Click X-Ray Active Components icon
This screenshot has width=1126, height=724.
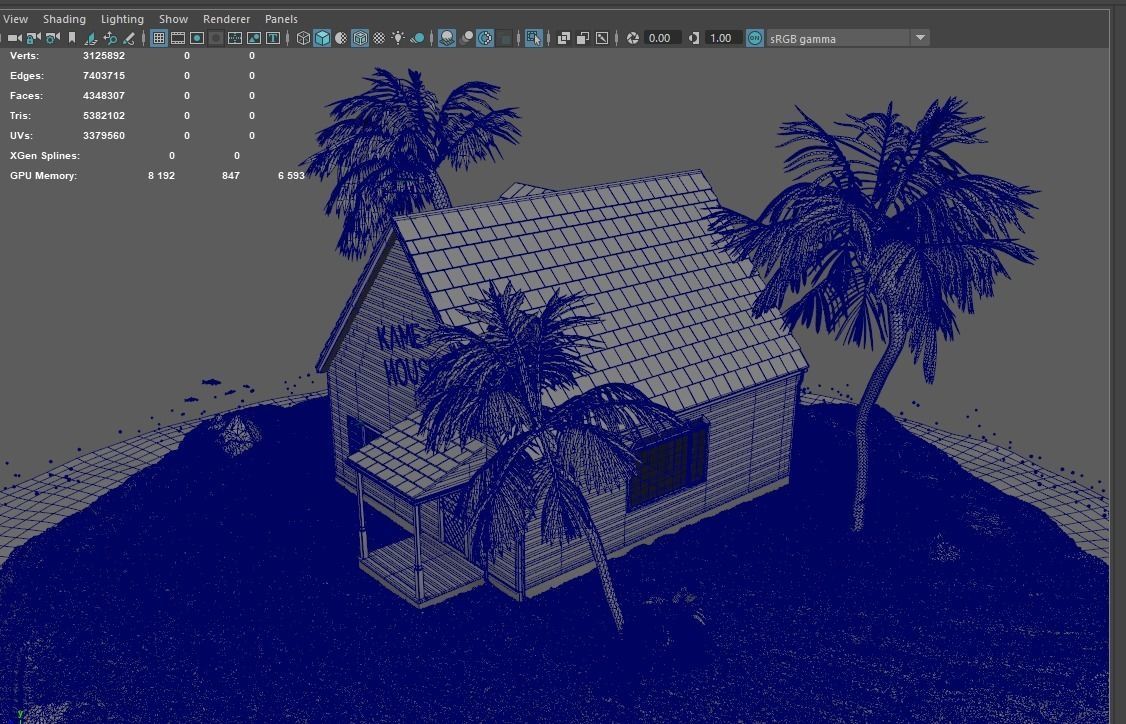[x=582, y=38]
